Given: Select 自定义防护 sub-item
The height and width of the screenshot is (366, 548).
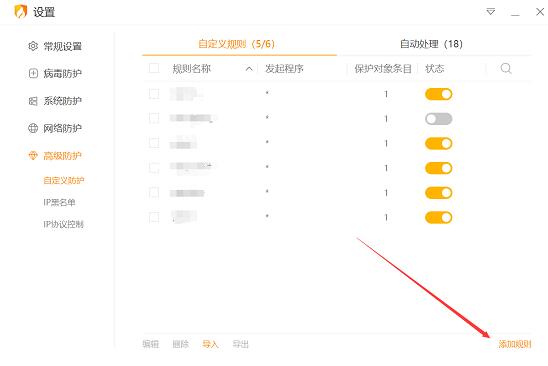Looking at the screenshot, I should click(64, 180).
